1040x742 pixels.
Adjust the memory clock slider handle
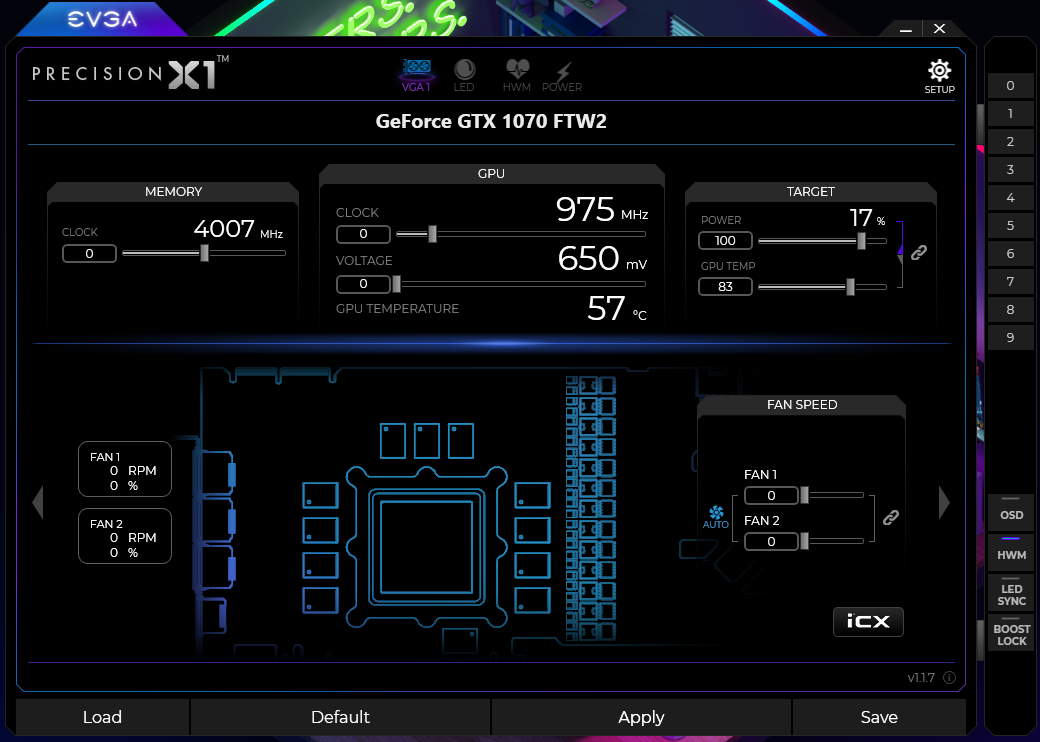[204, 253]
